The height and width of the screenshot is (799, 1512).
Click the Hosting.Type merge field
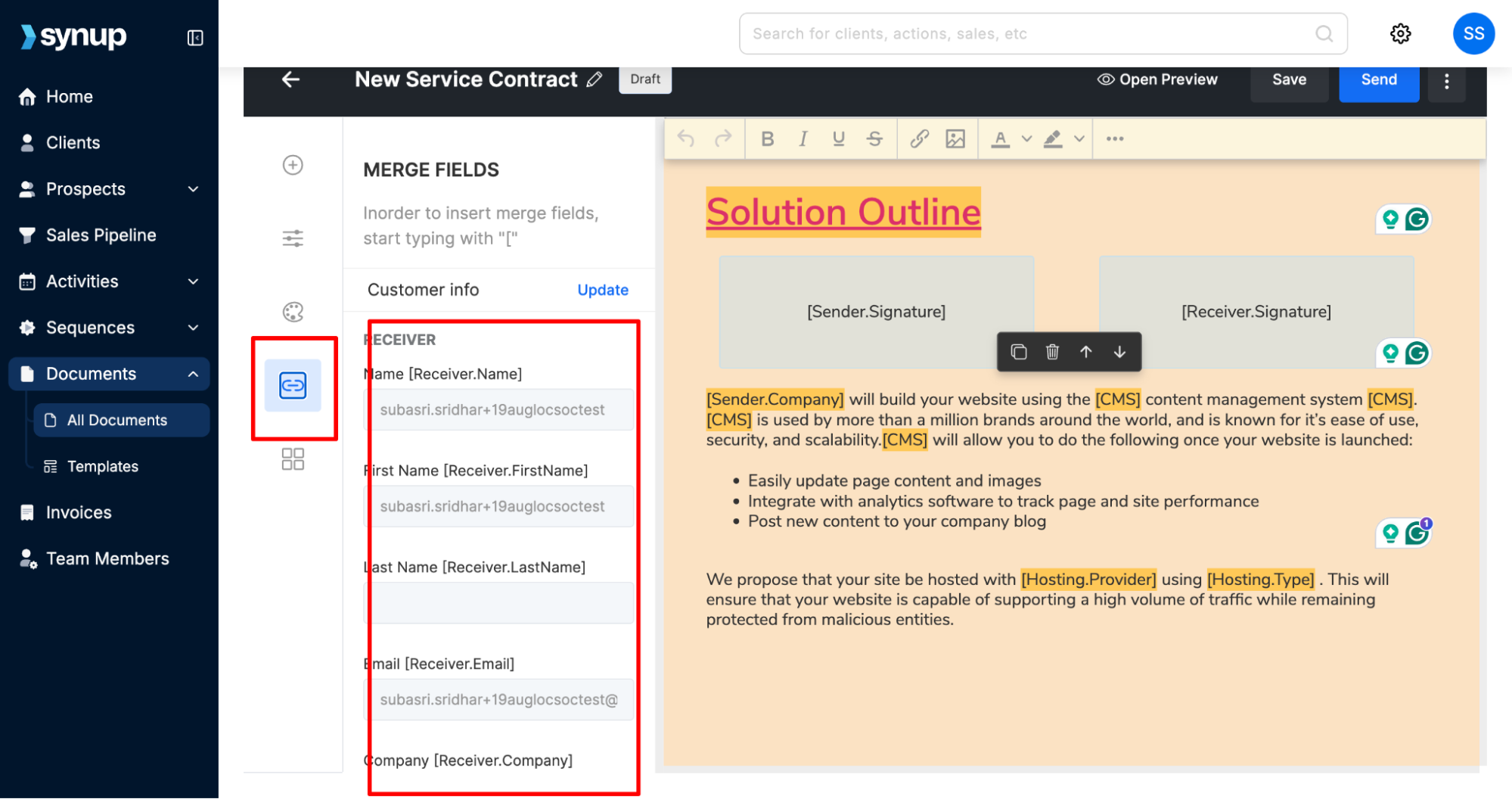(x=1261, y=580)
